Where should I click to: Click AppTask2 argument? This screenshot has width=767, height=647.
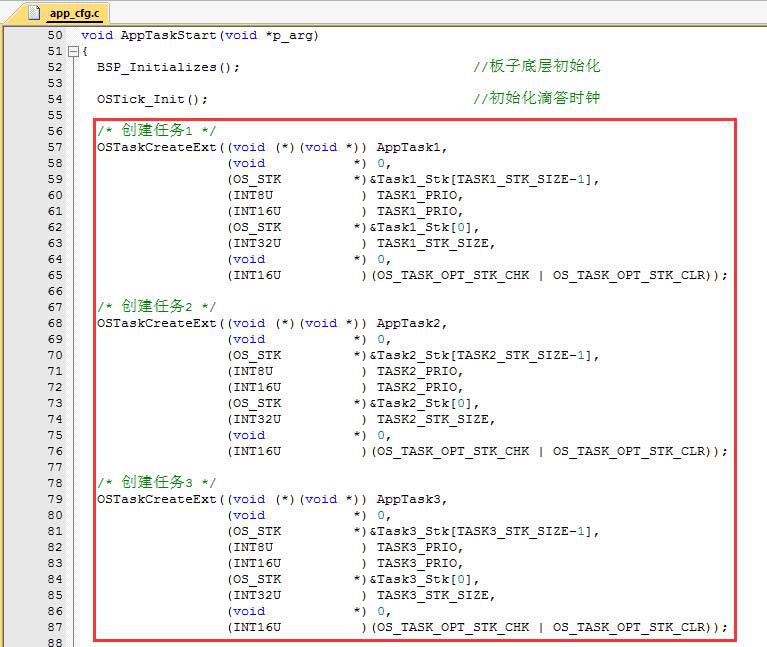pos(408,323)
